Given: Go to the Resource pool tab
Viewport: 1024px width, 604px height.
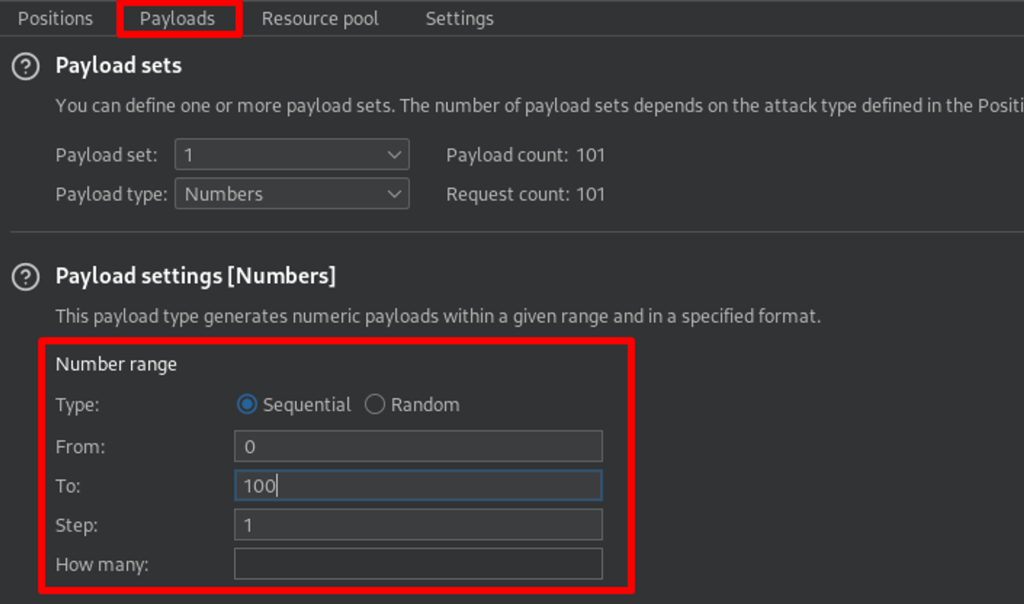Looking at the screenshot, I should [320, 19].
